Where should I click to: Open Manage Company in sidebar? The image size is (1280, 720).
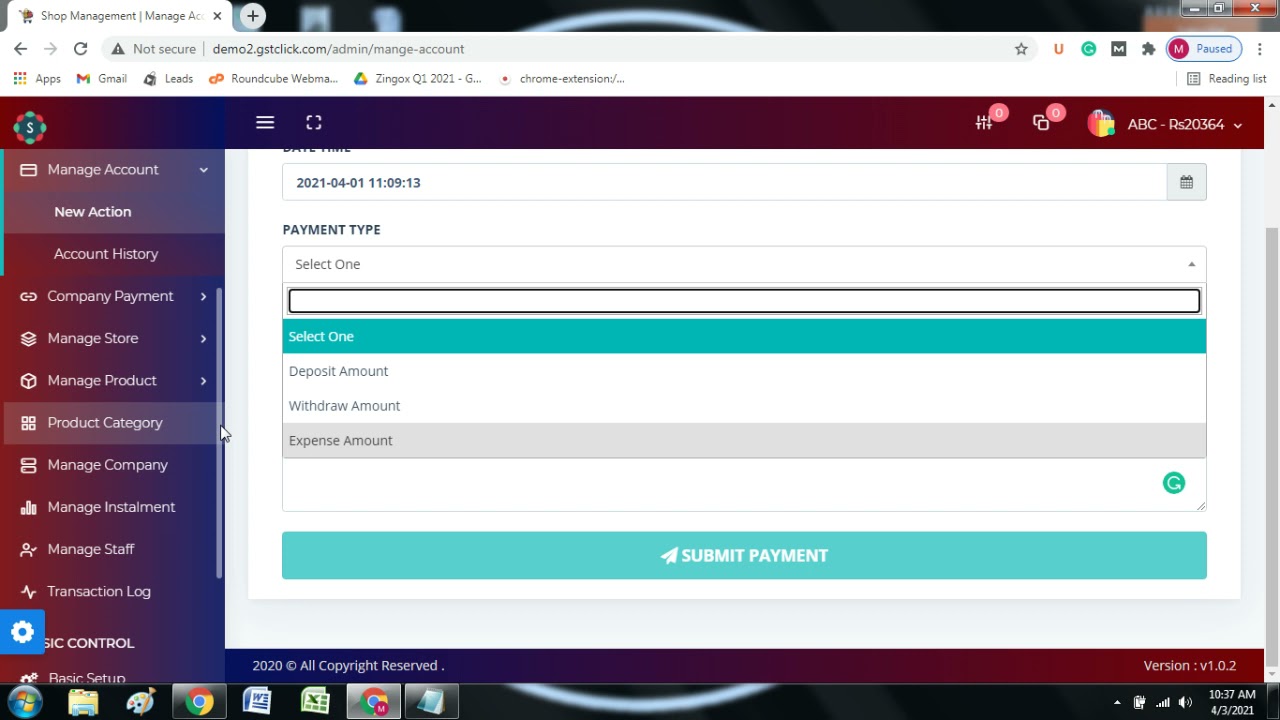[x=108, y=465]
